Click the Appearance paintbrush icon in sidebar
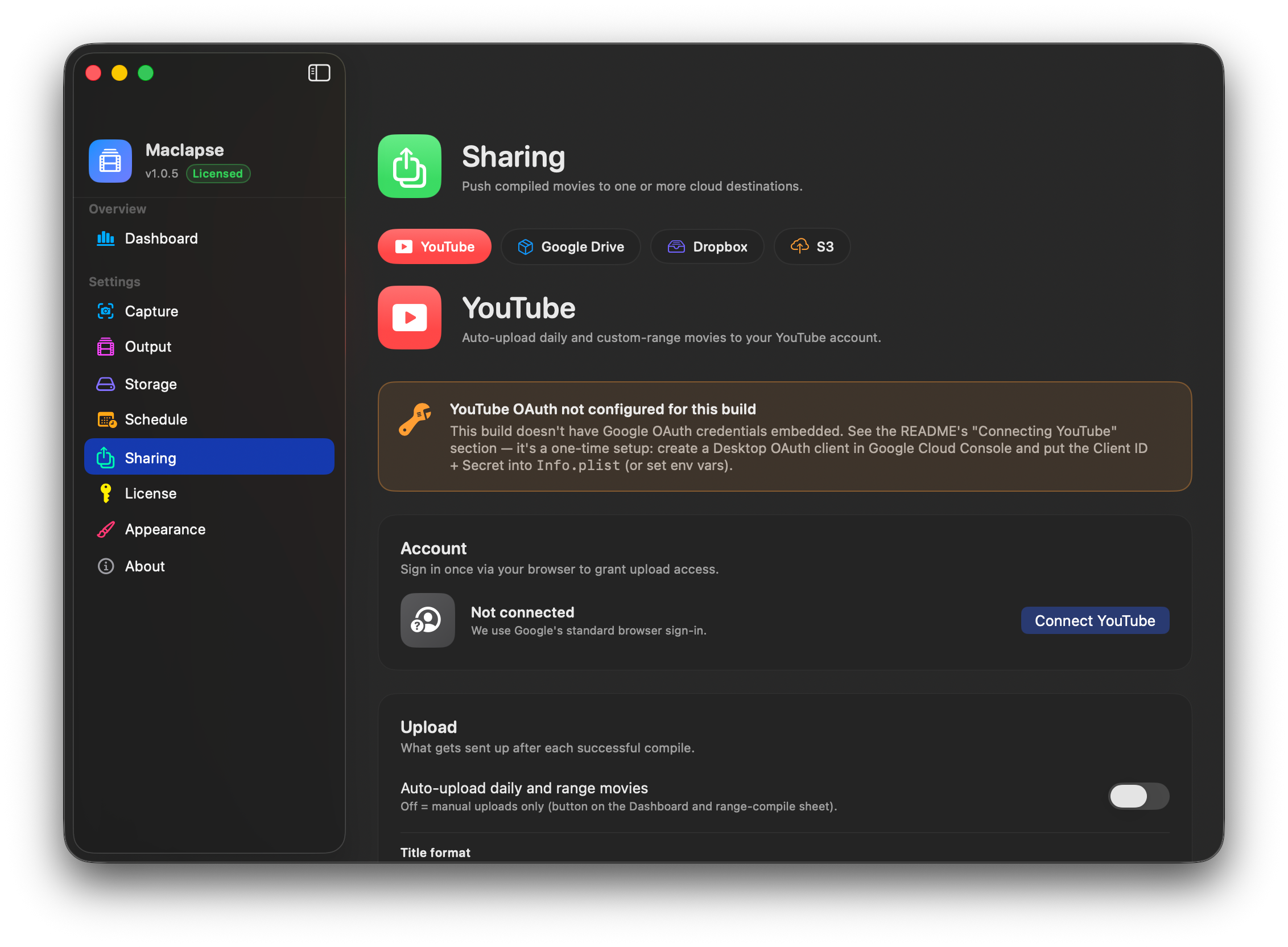 tap(105, 529)
